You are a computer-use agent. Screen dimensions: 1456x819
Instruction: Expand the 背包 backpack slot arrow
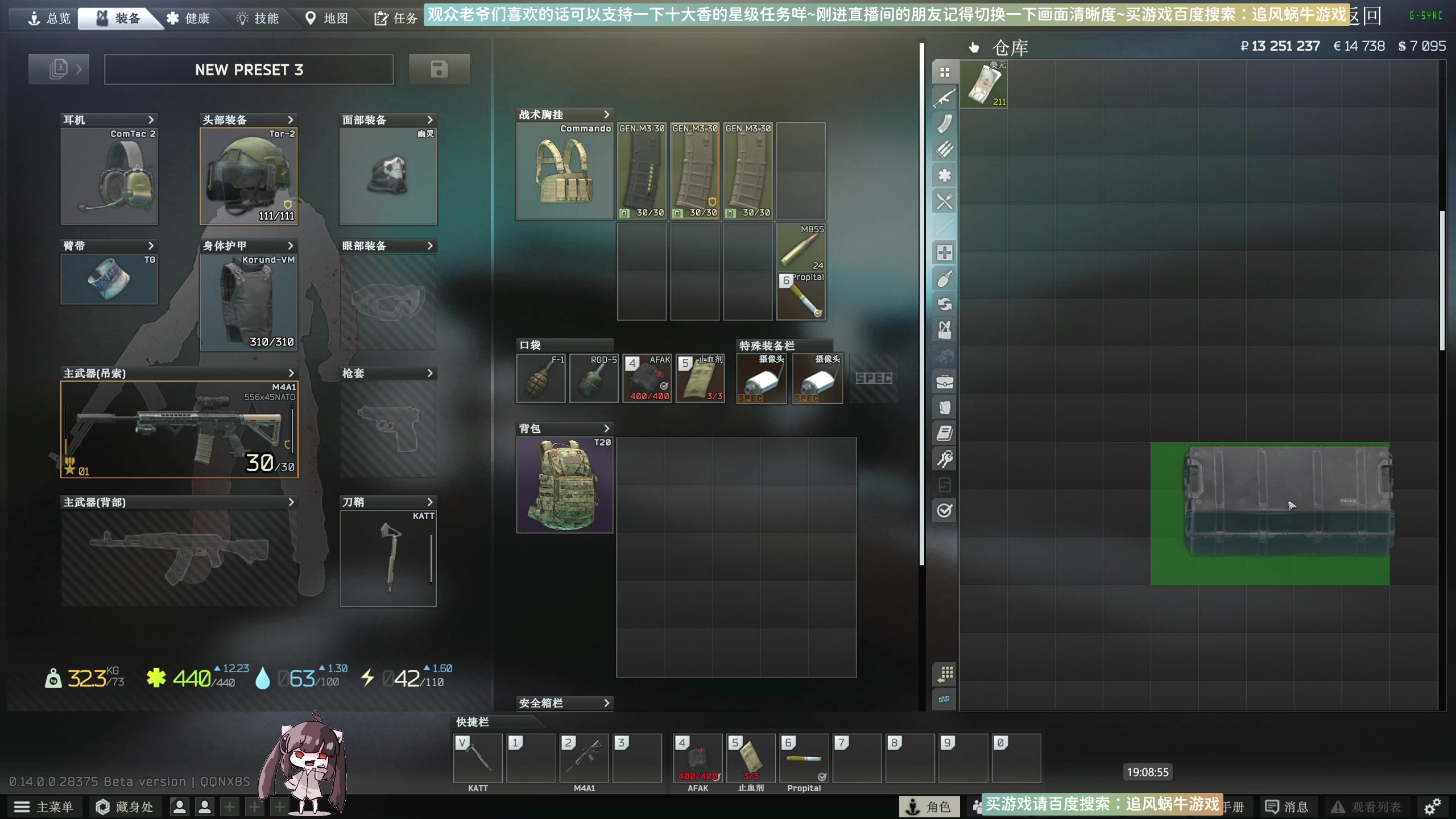click(606, 428)
